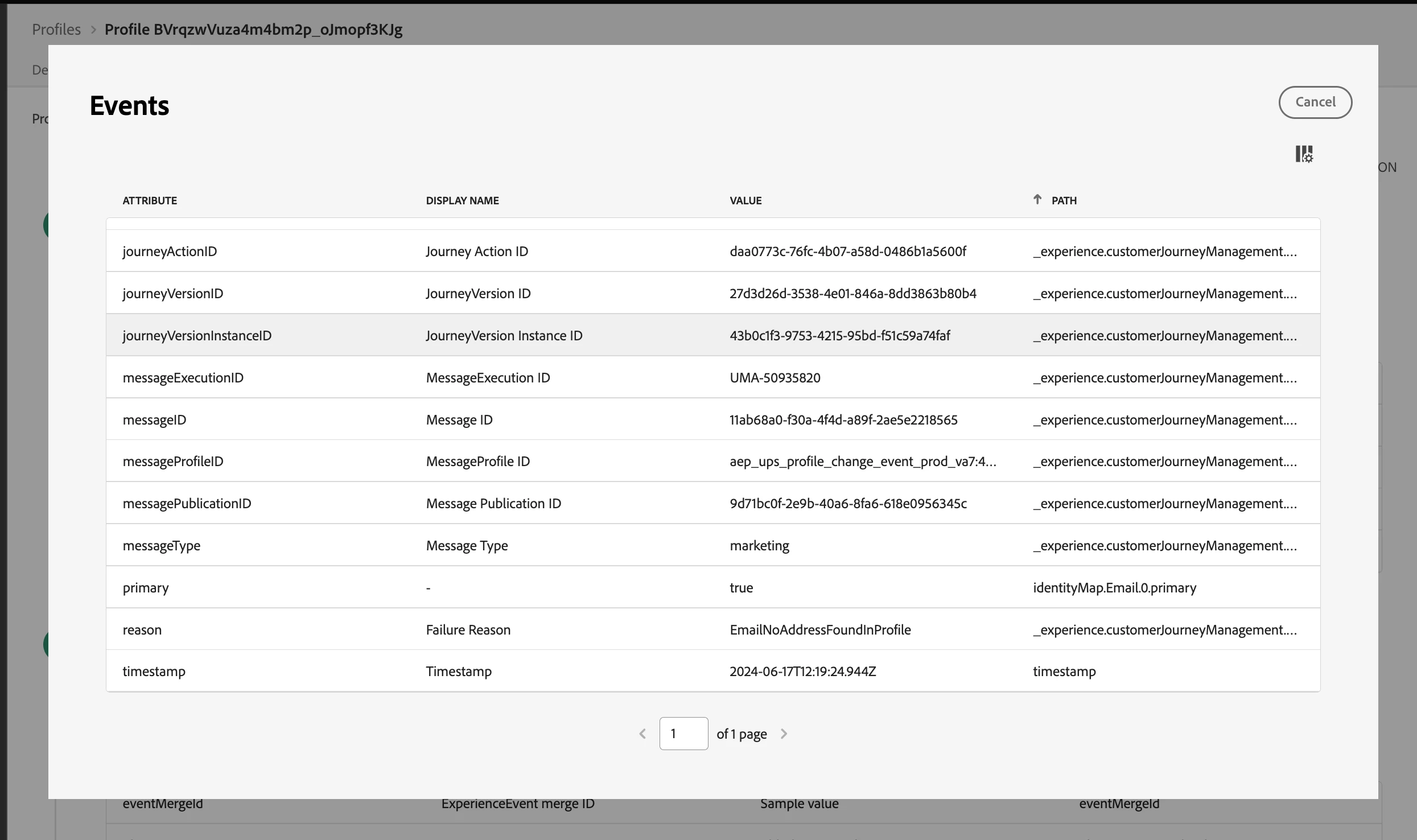Click the primary identityMap row

(1114, 588)
